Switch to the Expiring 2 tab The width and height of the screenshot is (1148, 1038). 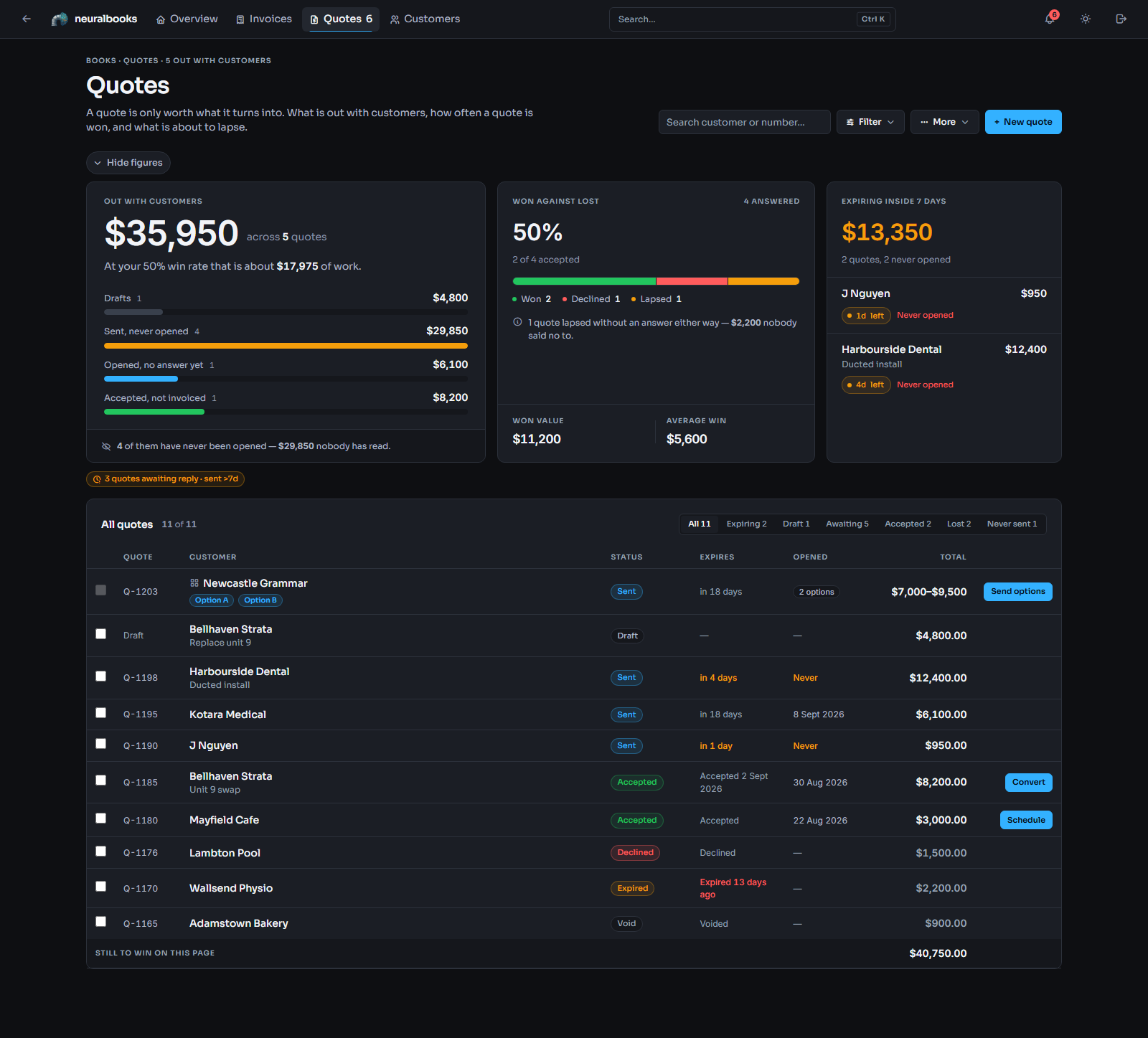(x=746, y=524)
